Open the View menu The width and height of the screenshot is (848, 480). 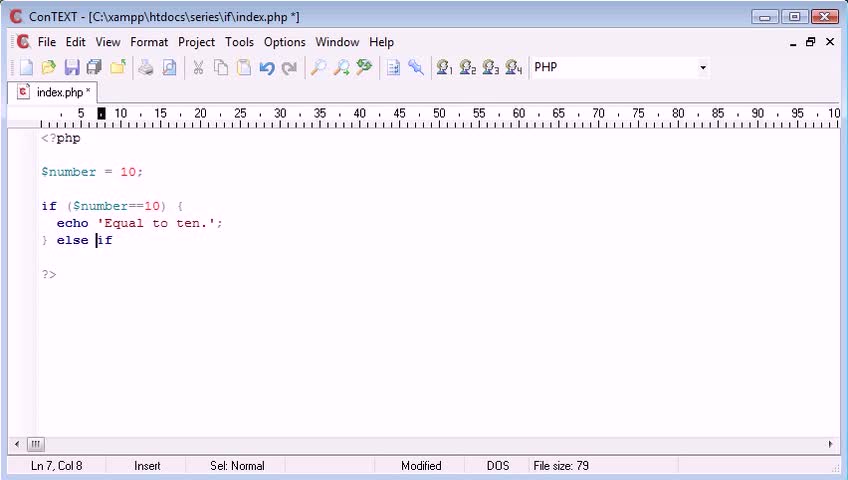click(x=108, y=42)
